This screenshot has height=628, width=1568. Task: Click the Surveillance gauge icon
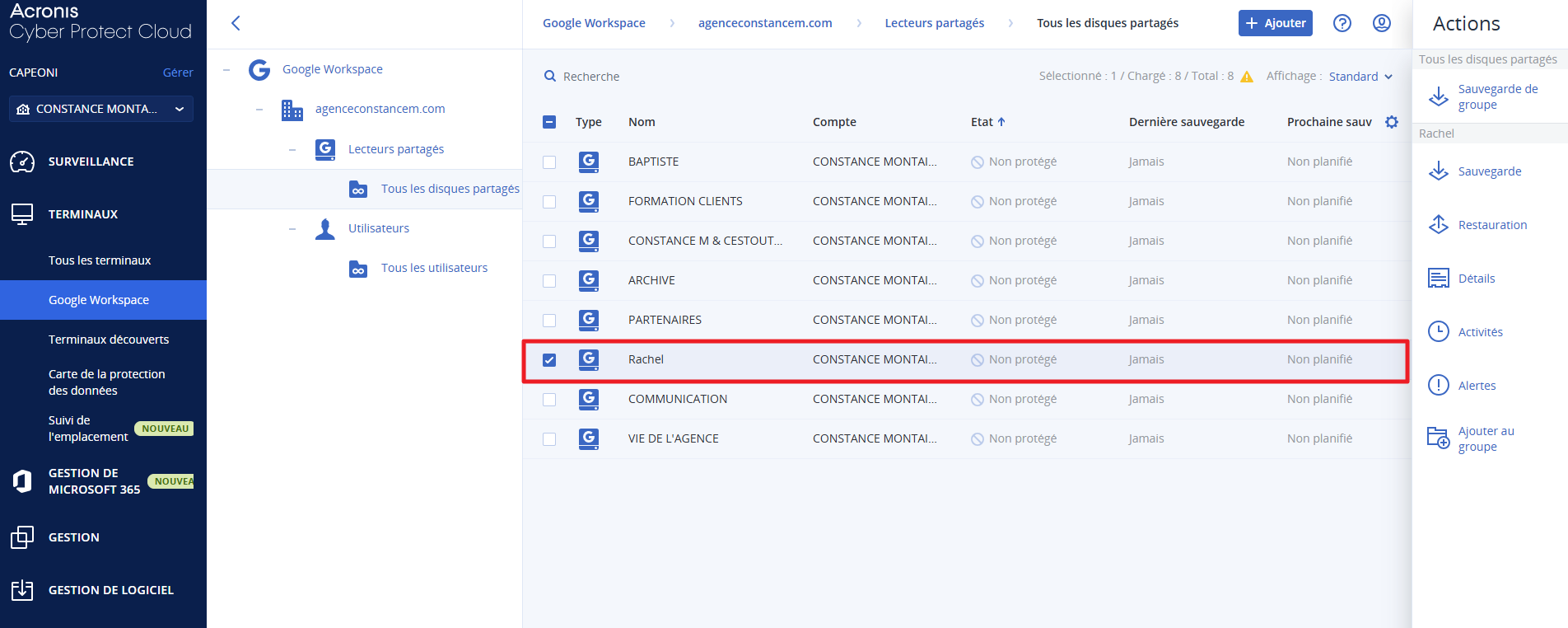click(22, 162)
